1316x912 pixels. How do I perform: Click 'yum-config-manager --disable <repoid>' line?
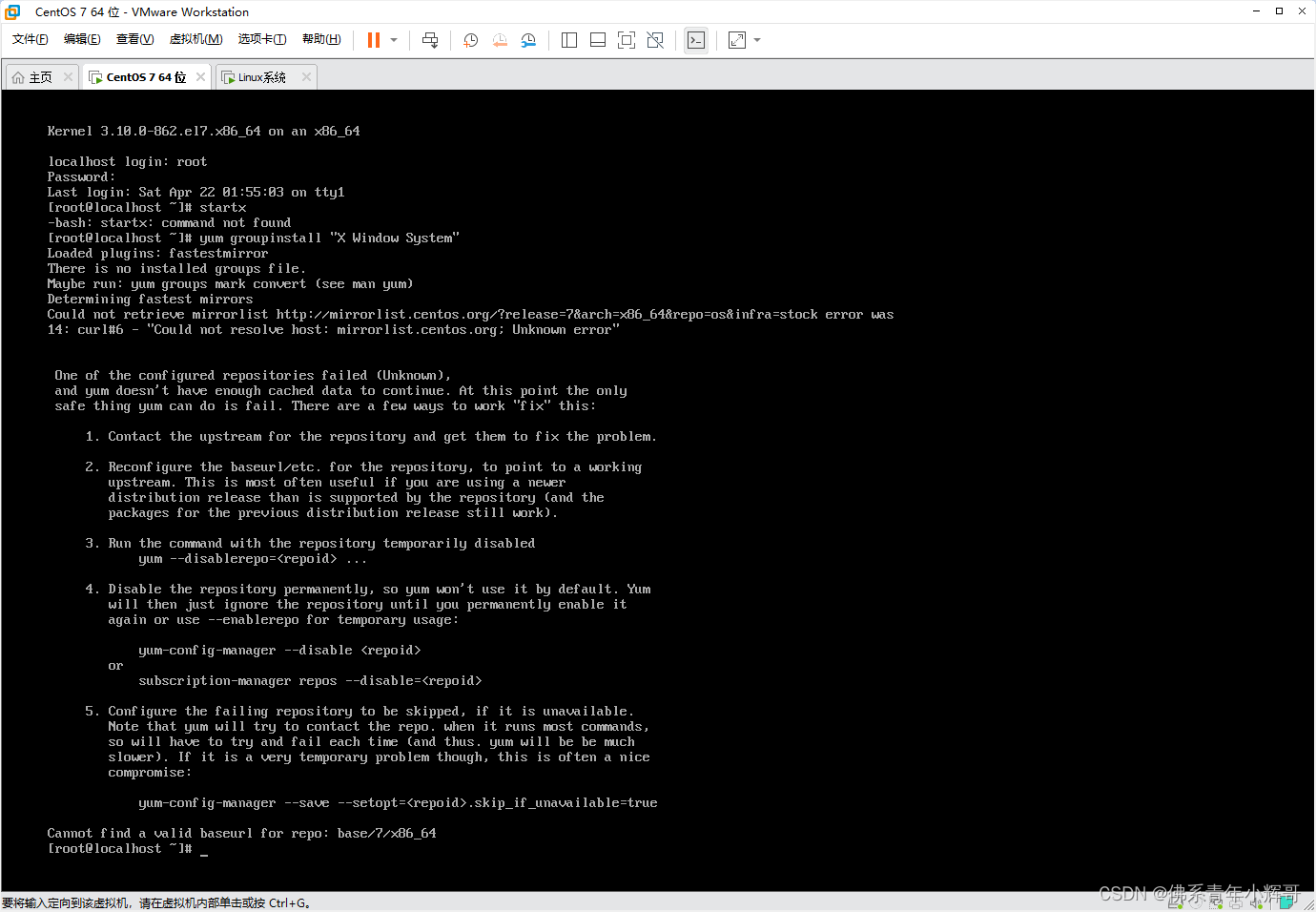point(279,651)
